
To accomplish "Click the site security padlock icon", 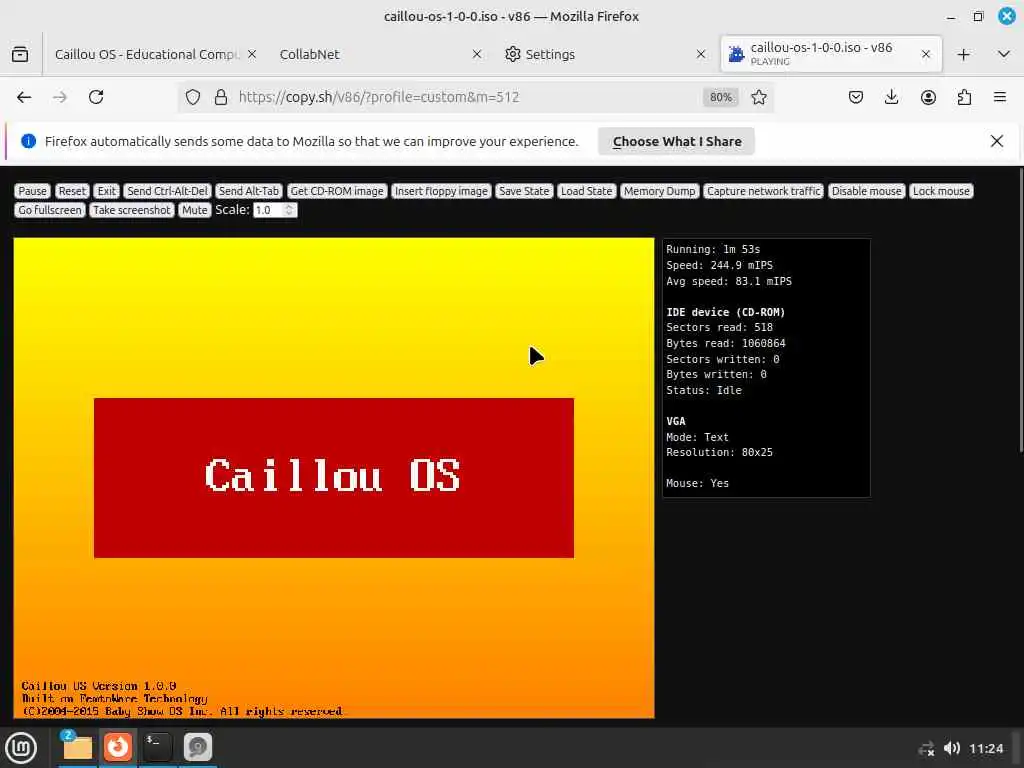I will point(221,97).
